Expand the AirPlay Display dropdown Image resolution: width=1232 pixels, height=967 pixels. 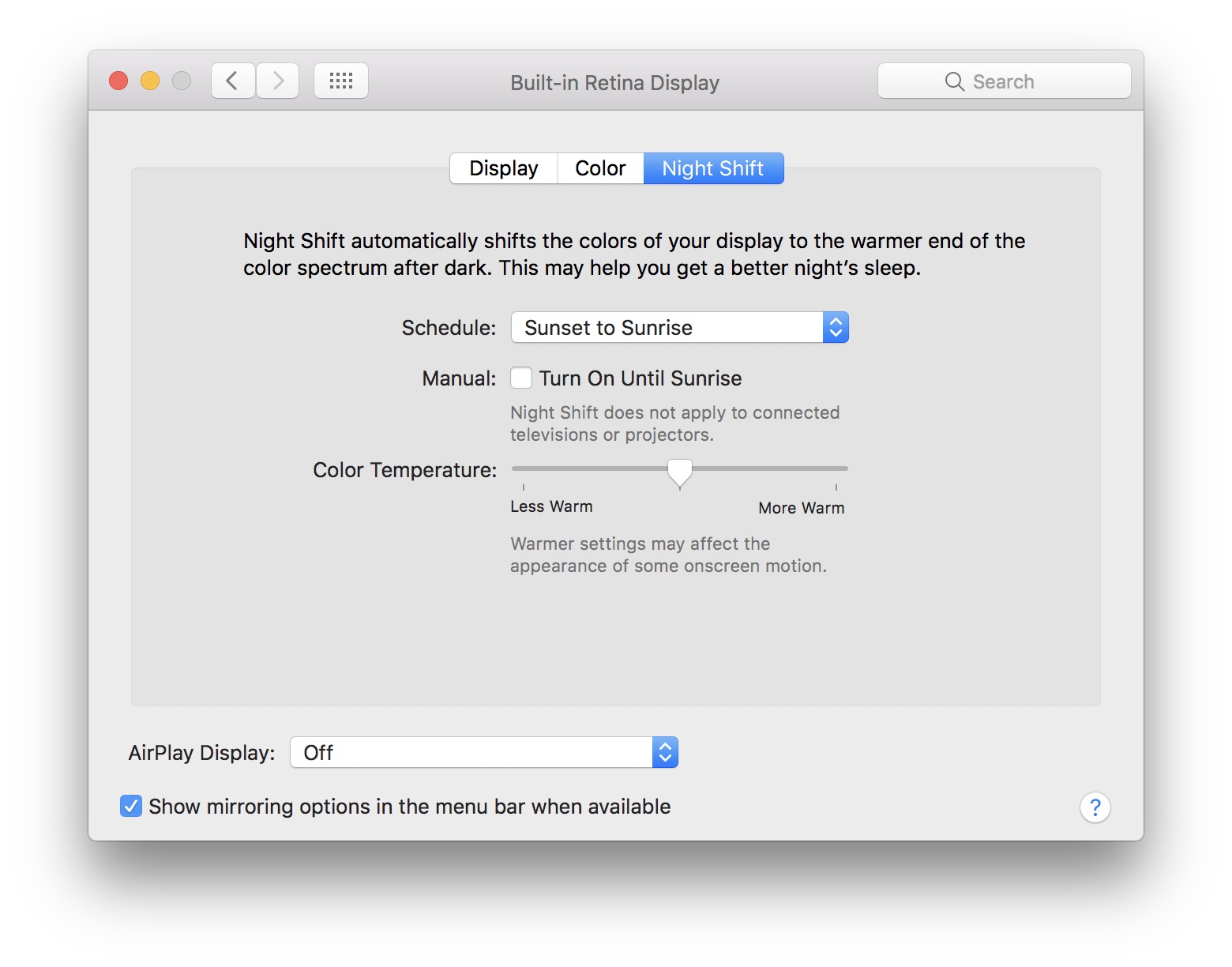click(x=471, y=752)
